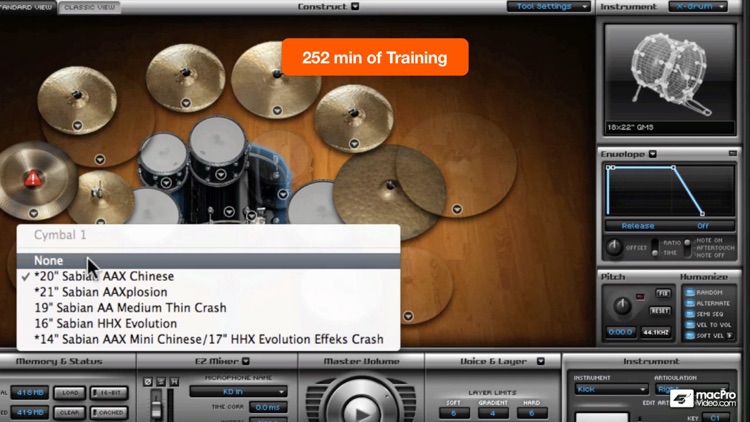The height and width of the screenshot is (422, 750).
Task: Open the X-drum instrument dropdown
Action: pyautogui.click(x=698, y=7)
